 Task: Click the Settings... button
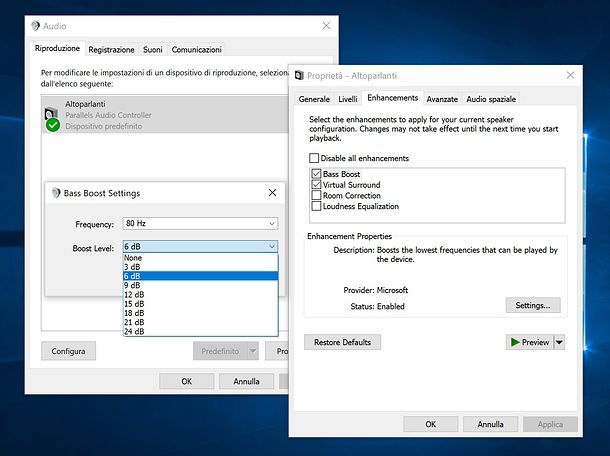tap(533, 305)
